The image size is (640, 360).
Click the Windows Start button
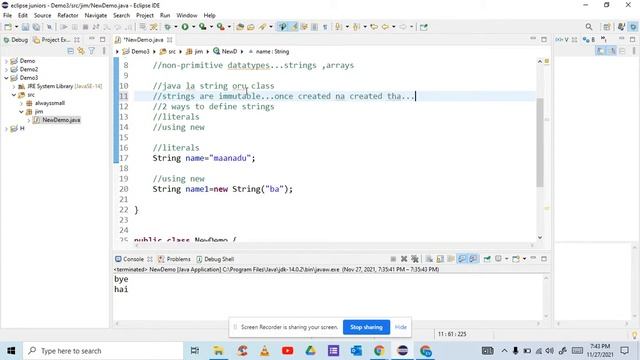[x=11, y=351]
